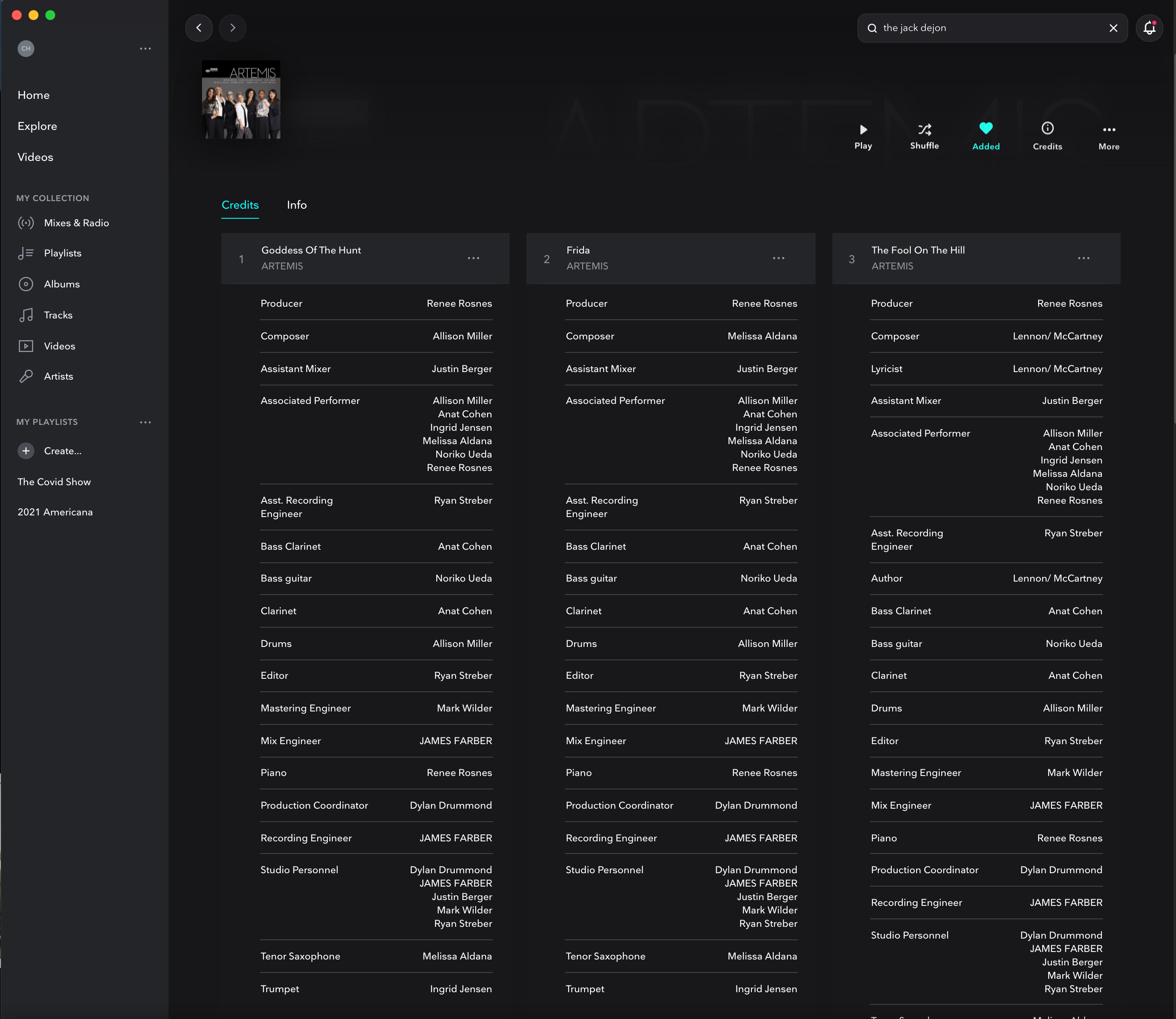Open the My Playlists three-dot options
The width and height of the screenshot is (1176, 1019).
(x=145, y=422)
